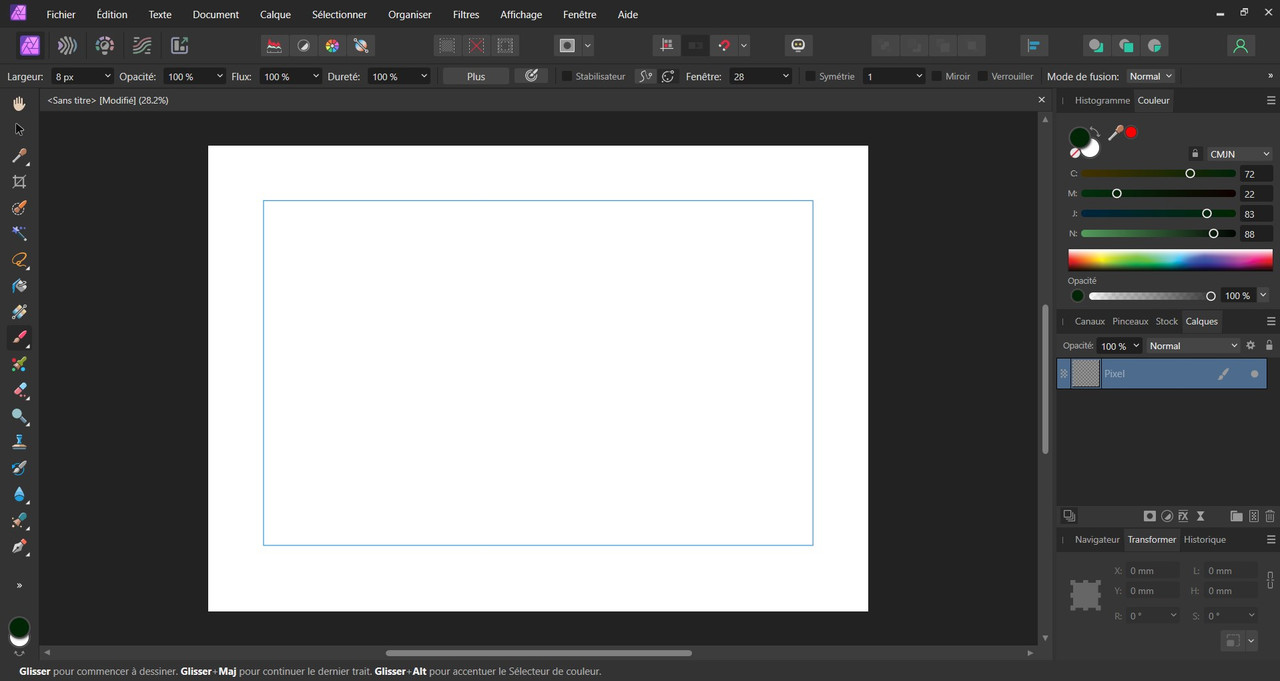
Task: Enable the Miroir checkbox
Action: click(937, 76)
